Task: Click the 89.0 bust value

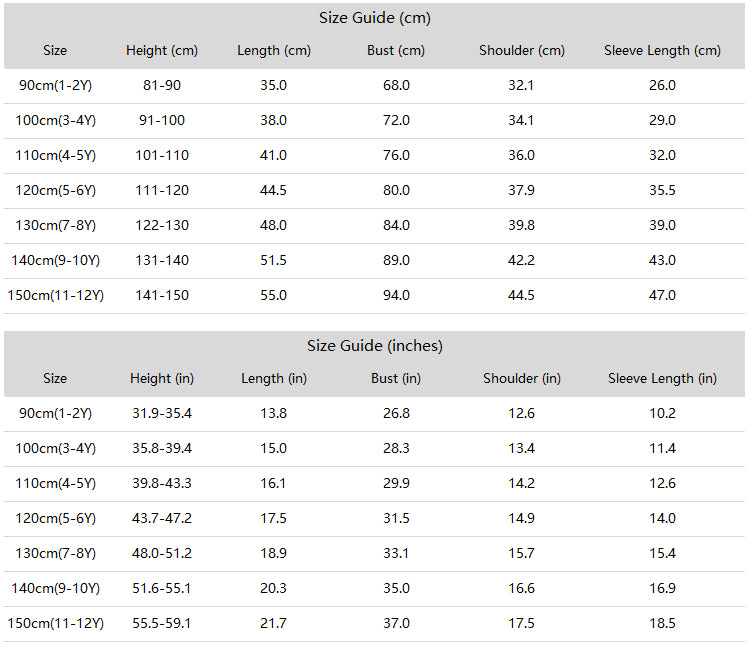Action: click(396, 261)
